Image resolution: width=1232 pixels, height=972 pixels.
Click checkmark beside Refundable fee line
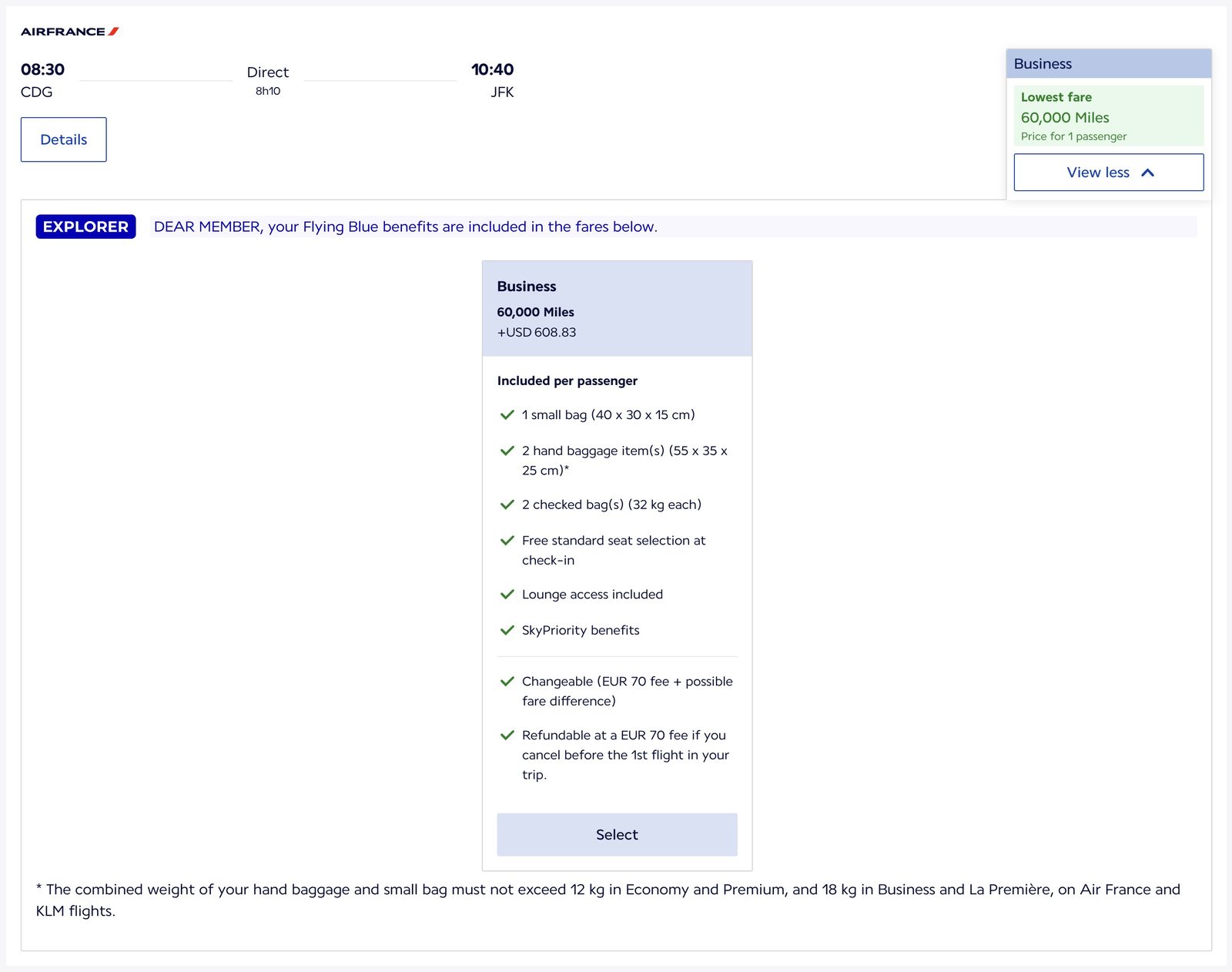tap(507, 736)
